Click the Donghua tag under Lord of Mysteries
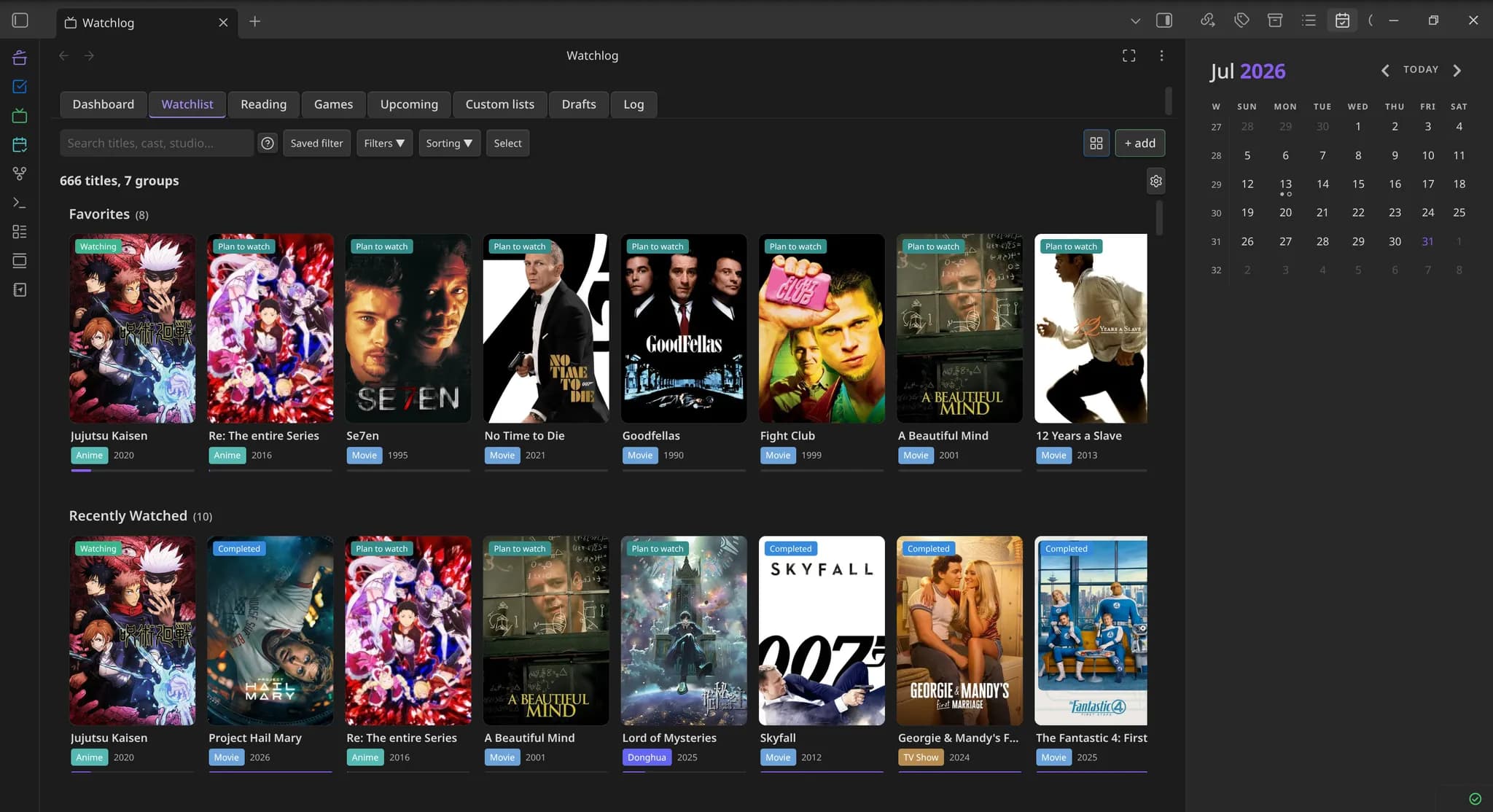The height and width of the screenshot is (812, 1493). pyautogui.click(x=647, y=757)
